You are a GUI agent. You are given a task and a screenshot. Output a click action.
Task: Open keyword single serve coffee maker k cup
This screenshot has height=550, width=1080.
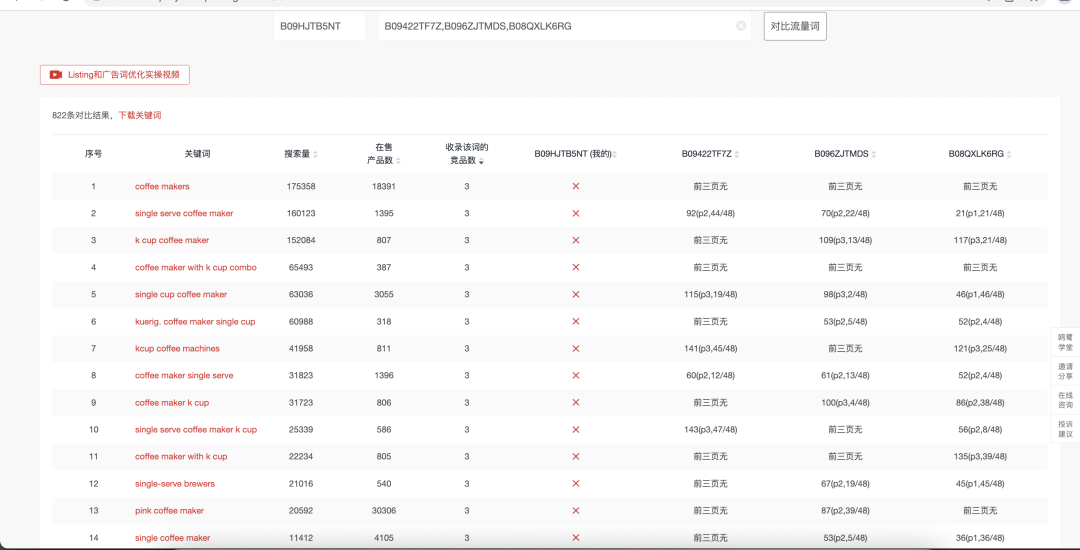tap(196, 430)
